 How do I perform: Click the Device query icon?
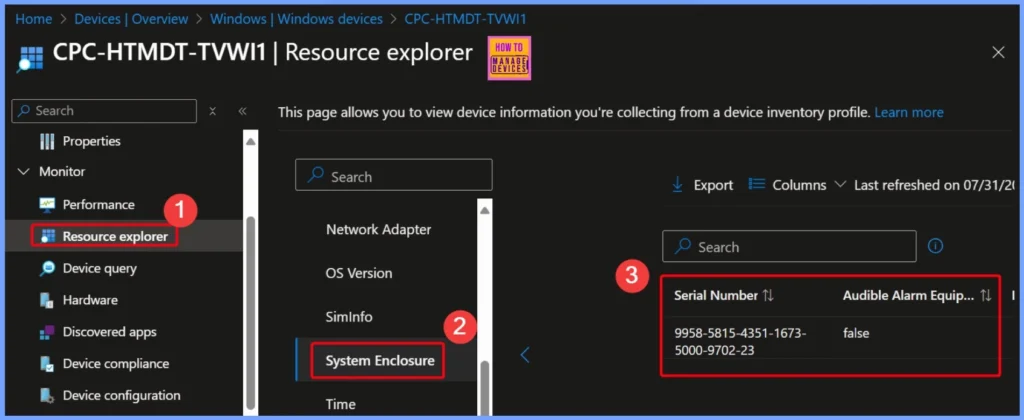[47, 268]
